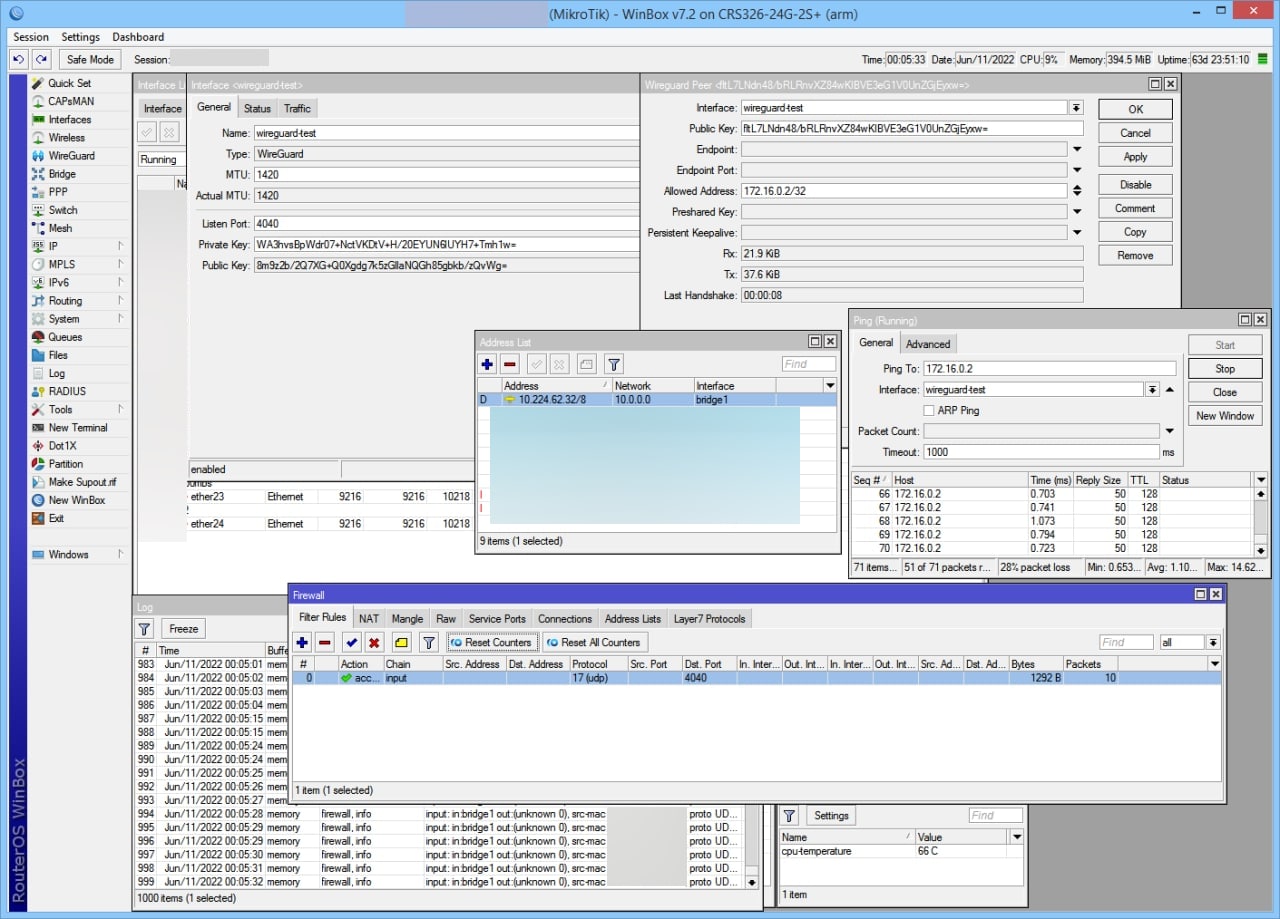Open the PPP section

click(58, 192)
